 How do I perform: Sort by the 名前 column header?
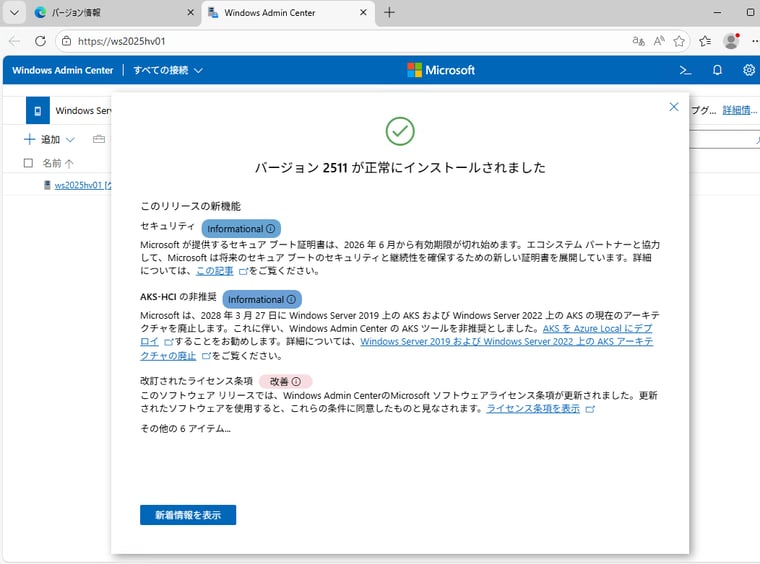point(58,163)
